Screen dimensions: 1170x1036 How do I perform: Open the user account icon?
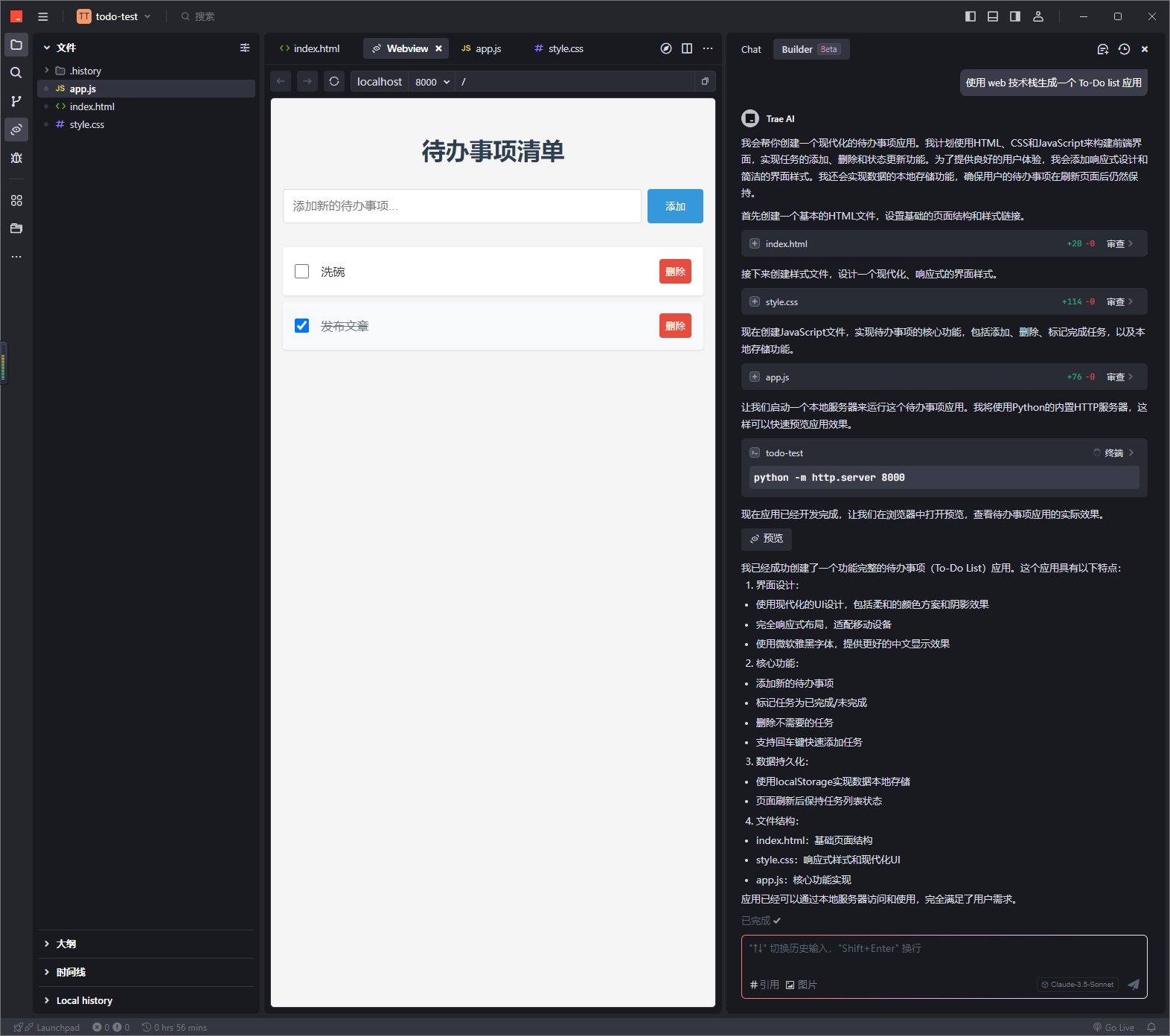pyautogui.click(x=1038, y=16)
